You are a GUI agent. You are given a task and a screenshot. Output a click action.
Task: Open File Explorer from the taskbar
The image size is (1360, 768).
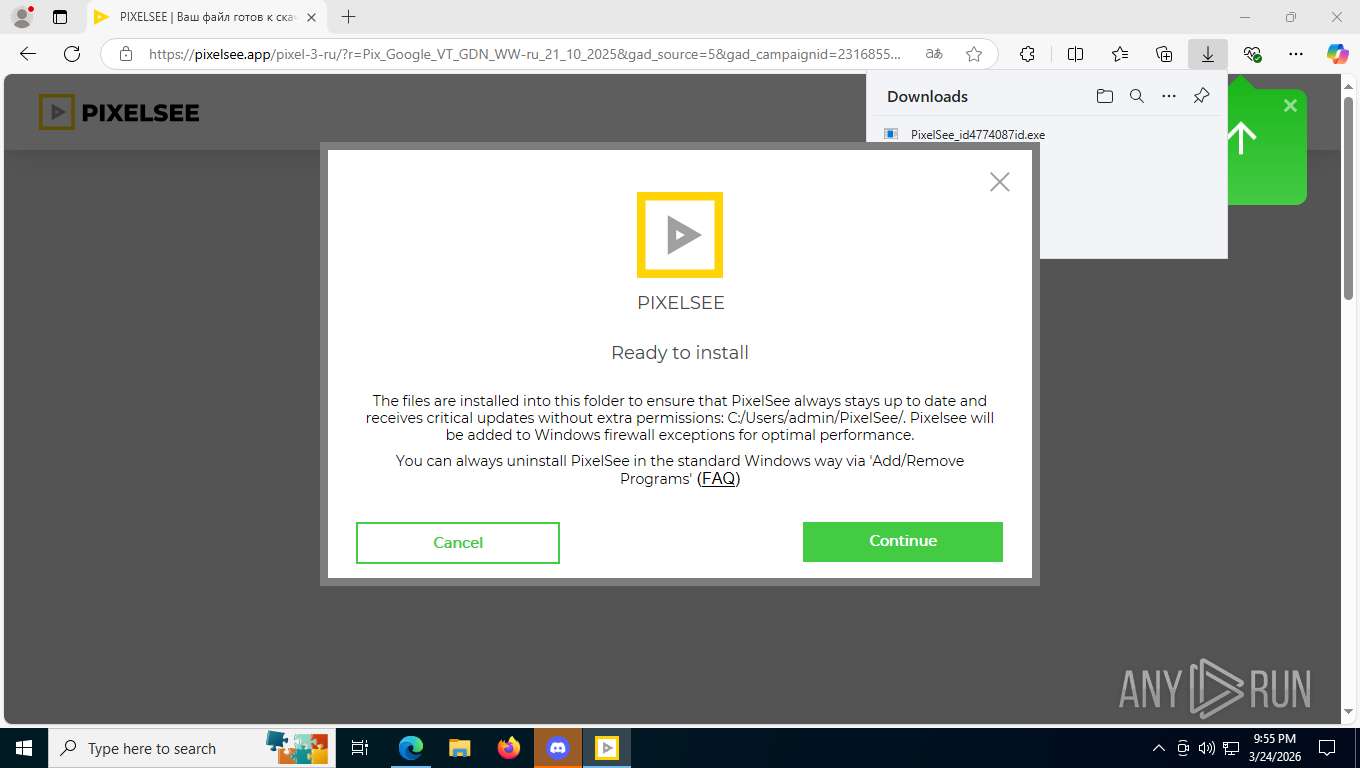(459, 748)
